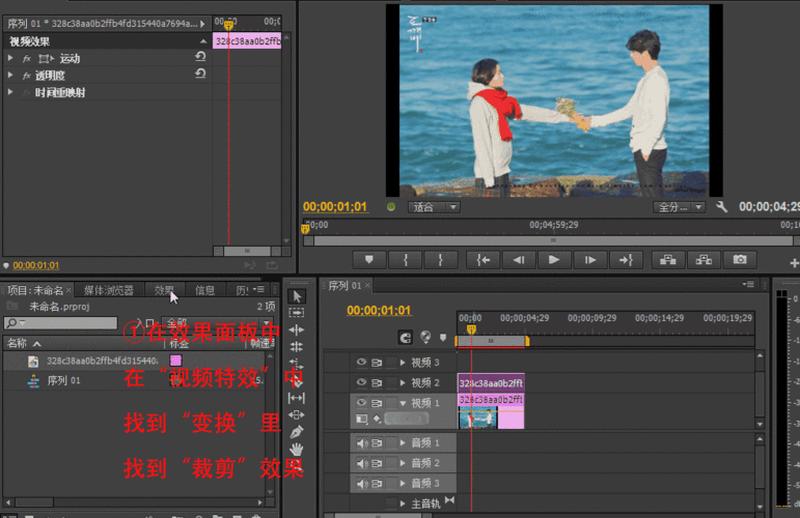Screen dimensions: 800x518
Task: Expand the 视频 2 track
Action: 403,382
